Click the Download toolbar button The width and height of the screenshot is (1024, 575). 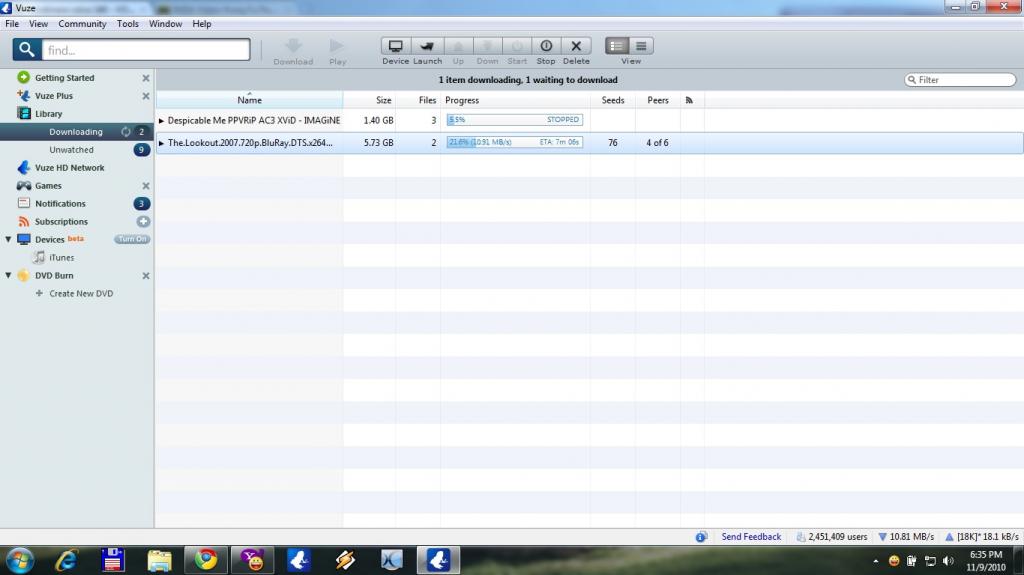tap(293, 52)
